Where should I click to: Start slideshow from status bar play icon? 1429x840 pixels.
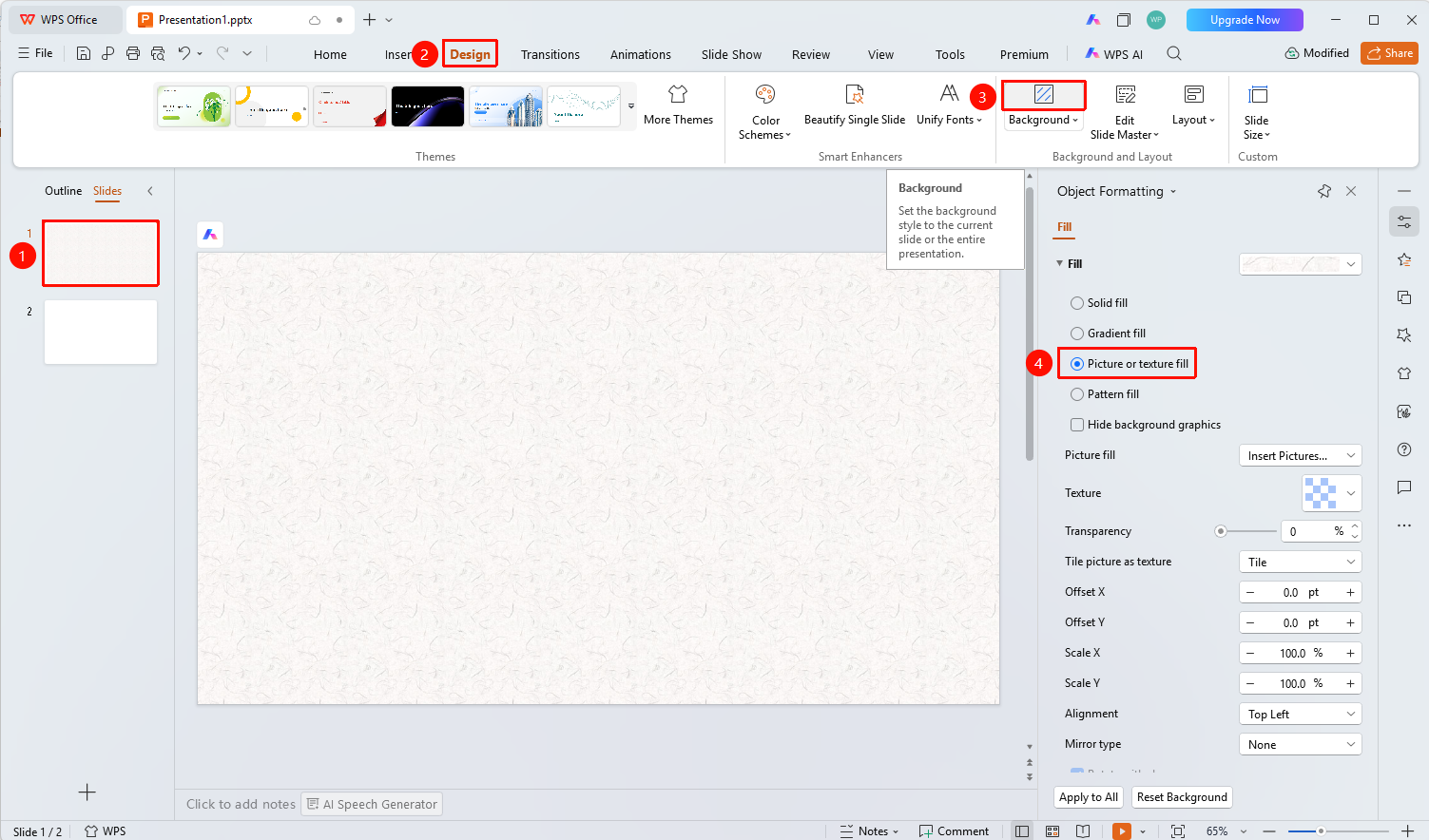point(1123,831)
